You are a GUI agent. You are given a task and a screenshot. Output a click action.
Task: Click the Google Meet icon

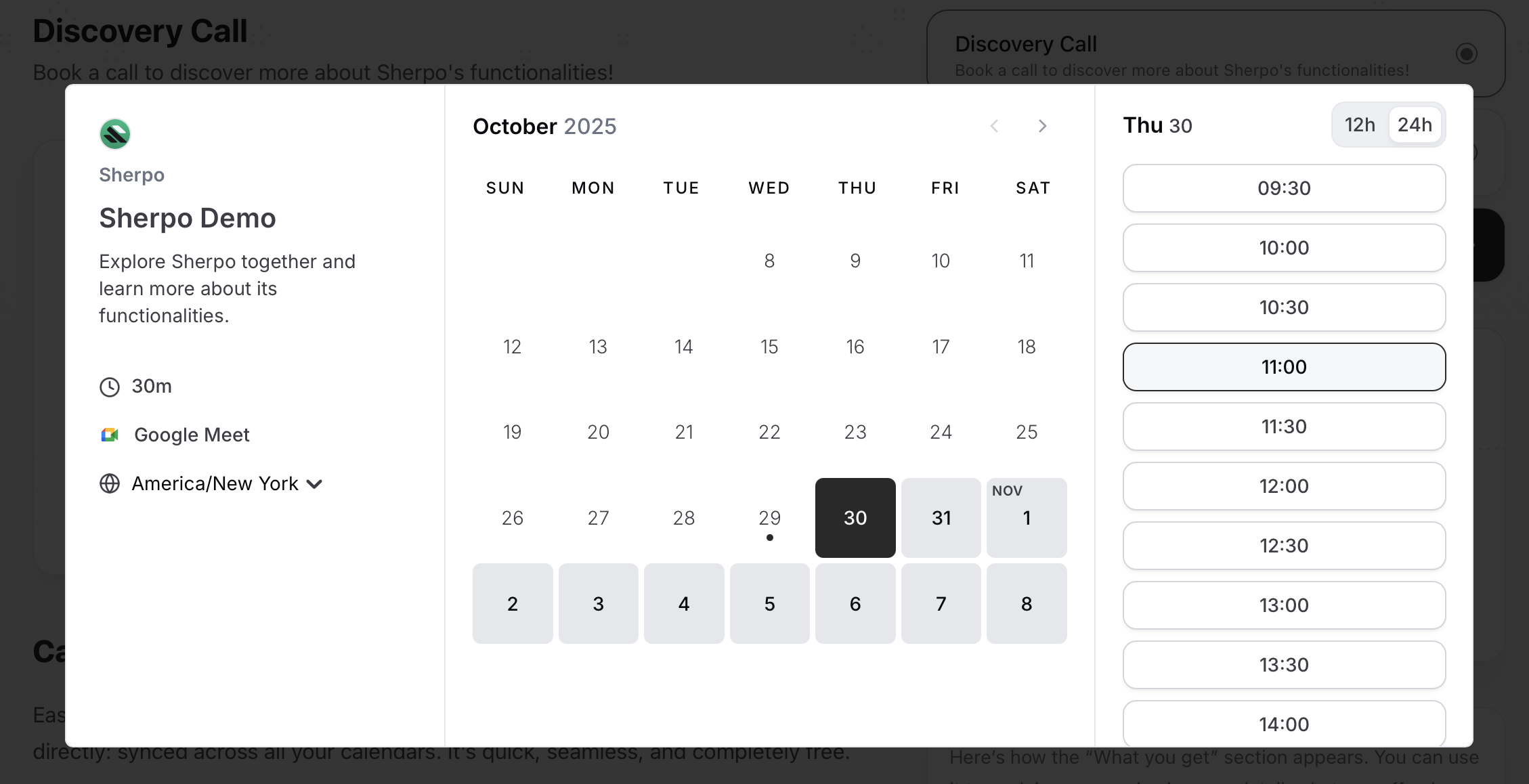[110, 435]
